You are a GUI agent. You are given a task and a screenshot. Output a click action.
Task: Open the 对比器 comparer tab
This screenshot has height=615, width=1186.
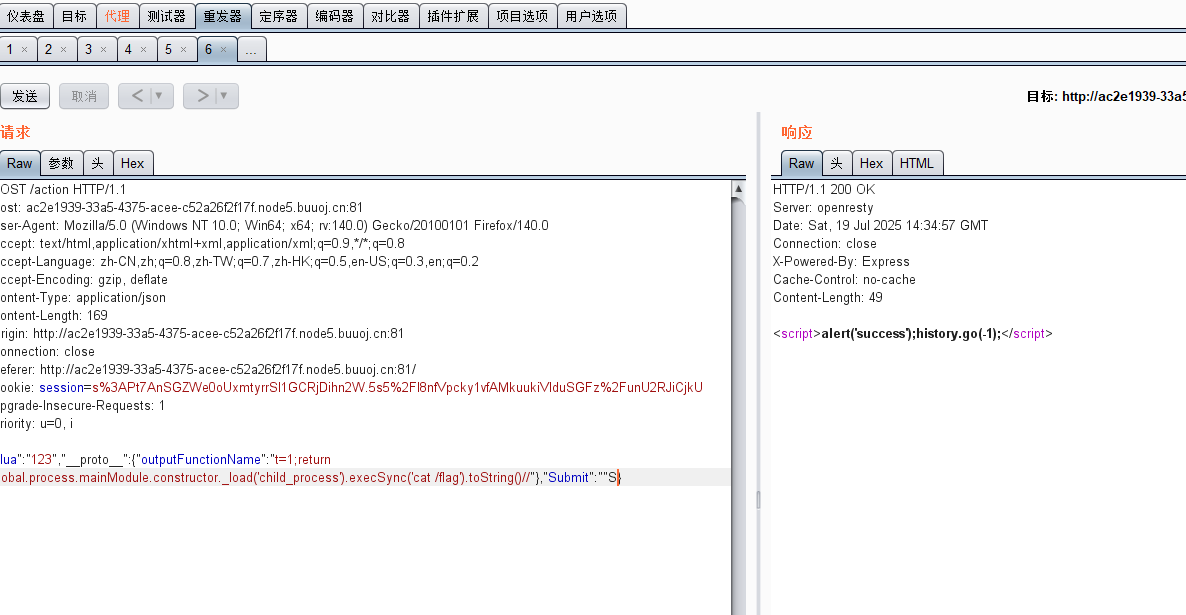pos(390,16)
